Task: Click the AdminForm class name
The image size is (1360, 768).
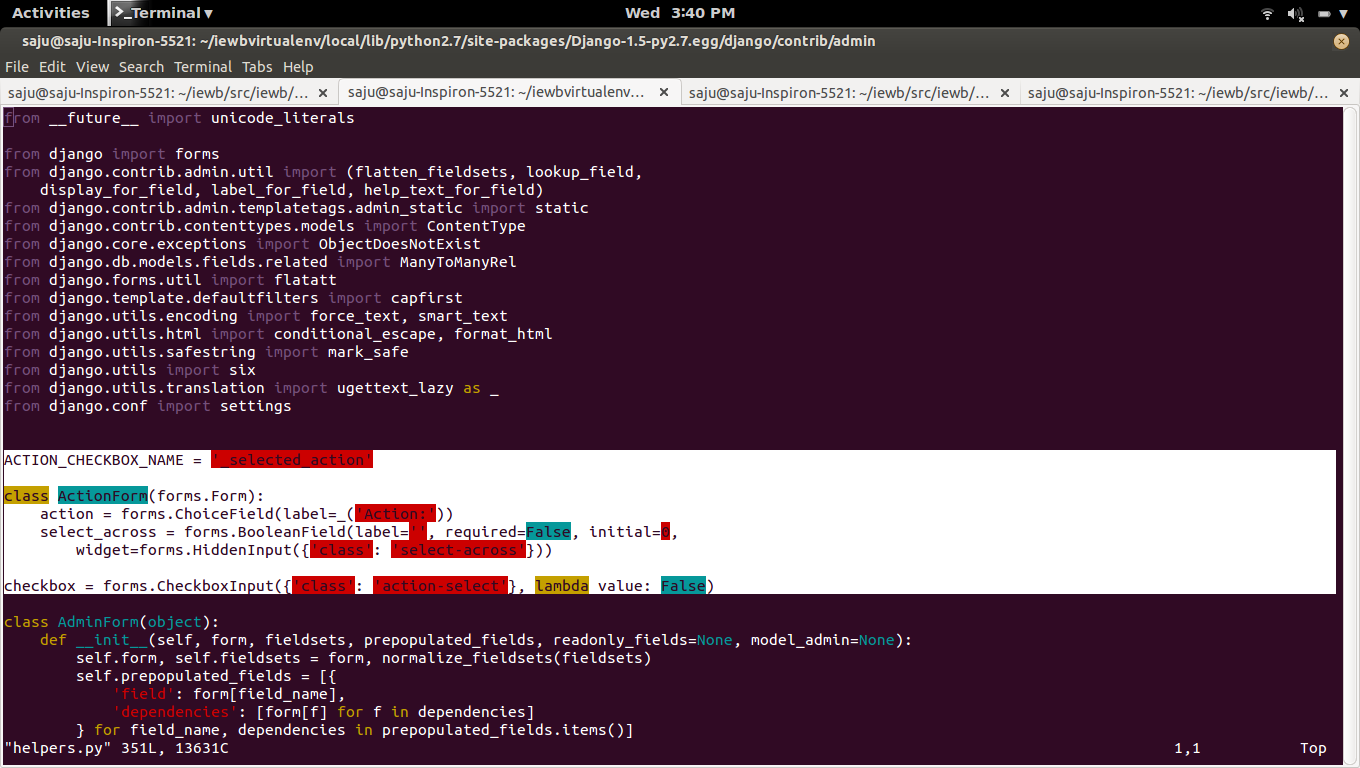Action: (98, 622)
